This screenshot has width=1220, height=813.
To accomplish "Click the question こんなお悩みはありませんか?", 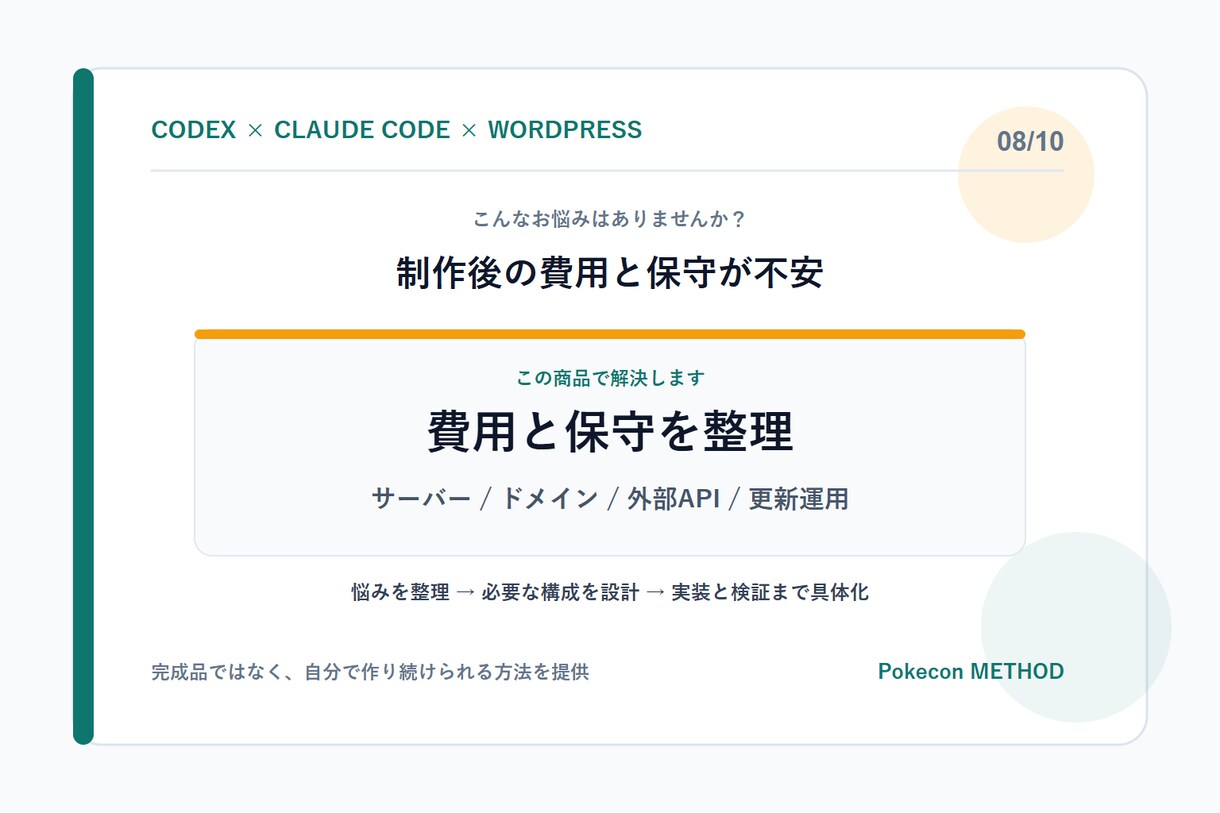I will (x=610, y=218).
